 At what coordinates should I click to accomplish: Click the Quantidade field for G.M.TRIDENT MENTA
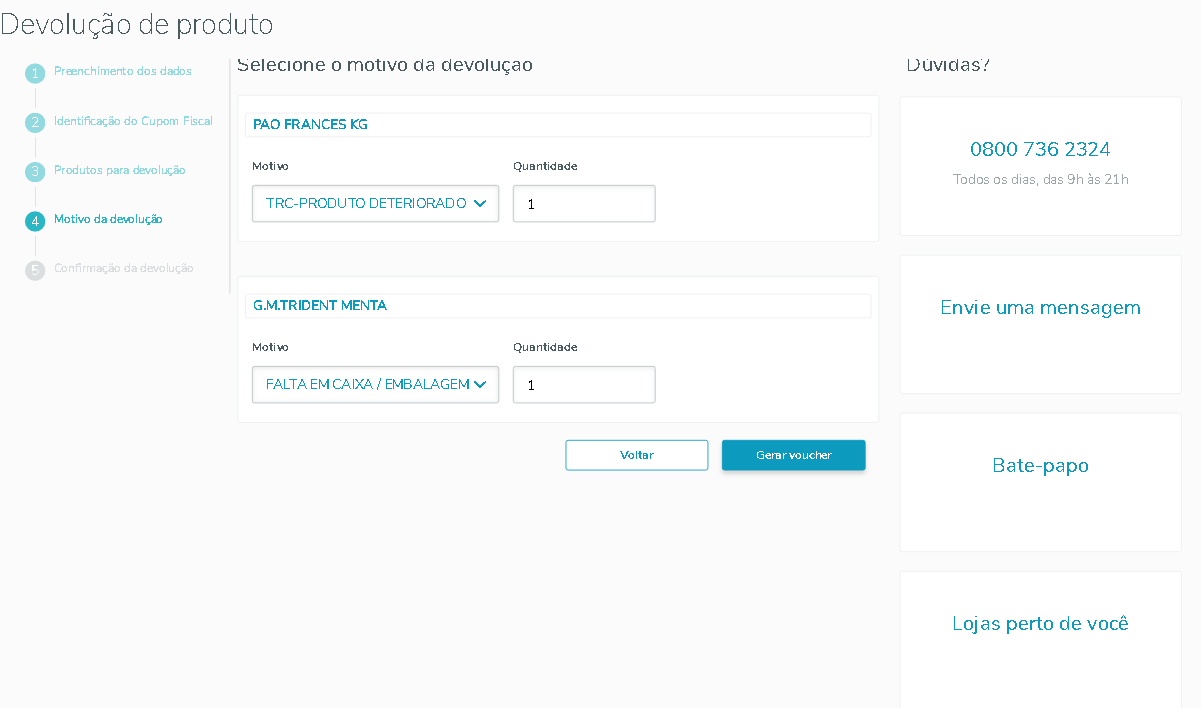[584, 384]
